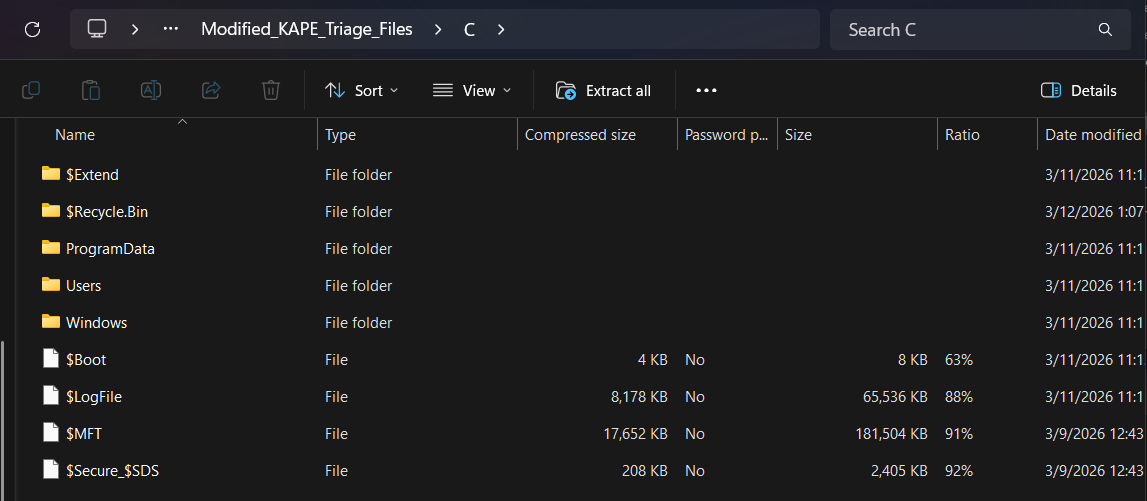Click the Copy icon in toolbar
1147x501 pixels.
click(31, 90)
